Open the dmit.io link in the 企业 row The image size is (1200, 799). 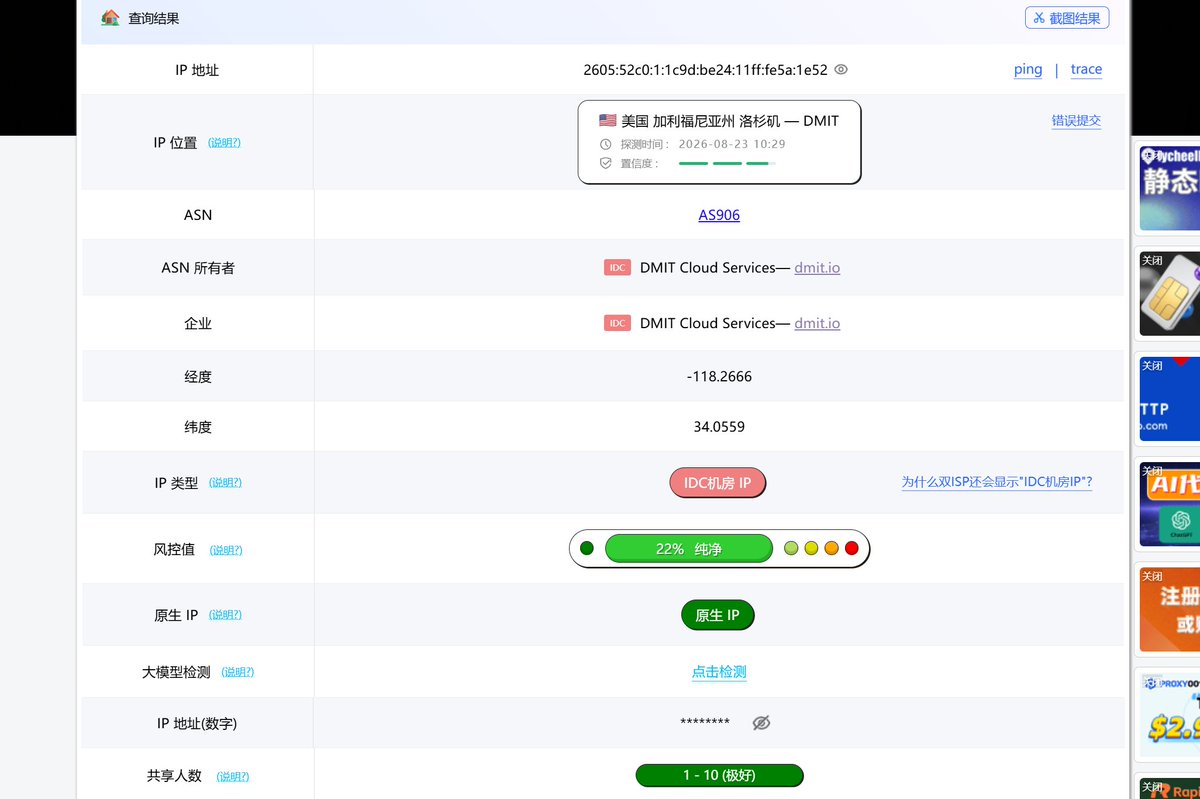pyautogui.click(x=817, y=323)
